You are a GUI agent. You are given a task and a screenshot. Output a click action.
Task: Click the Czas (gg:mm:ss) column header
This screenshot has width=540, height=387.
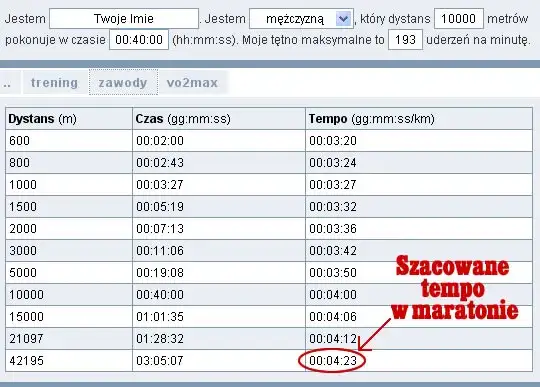(219, 119)
